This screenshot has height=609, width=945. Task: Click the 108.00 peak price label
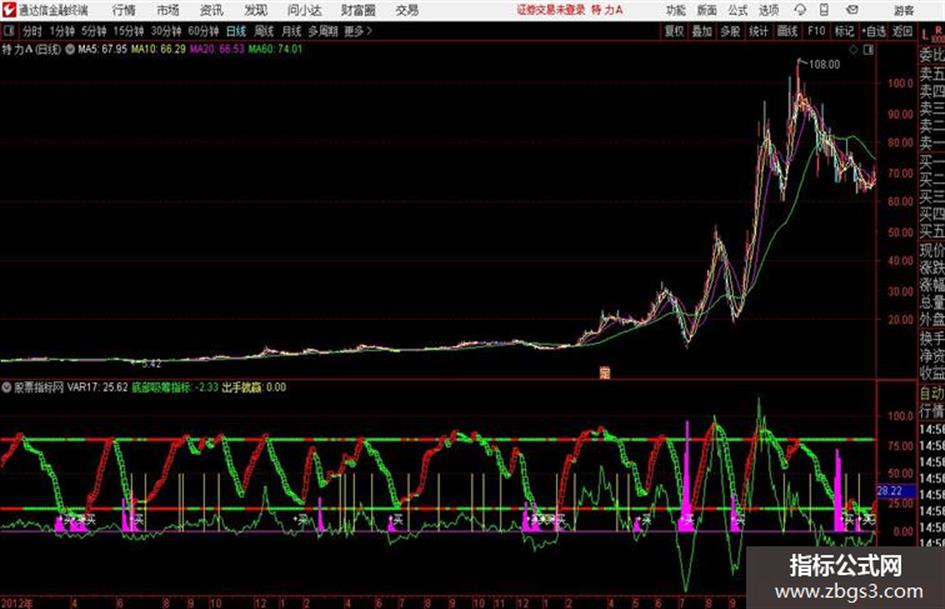click(824, 65)
